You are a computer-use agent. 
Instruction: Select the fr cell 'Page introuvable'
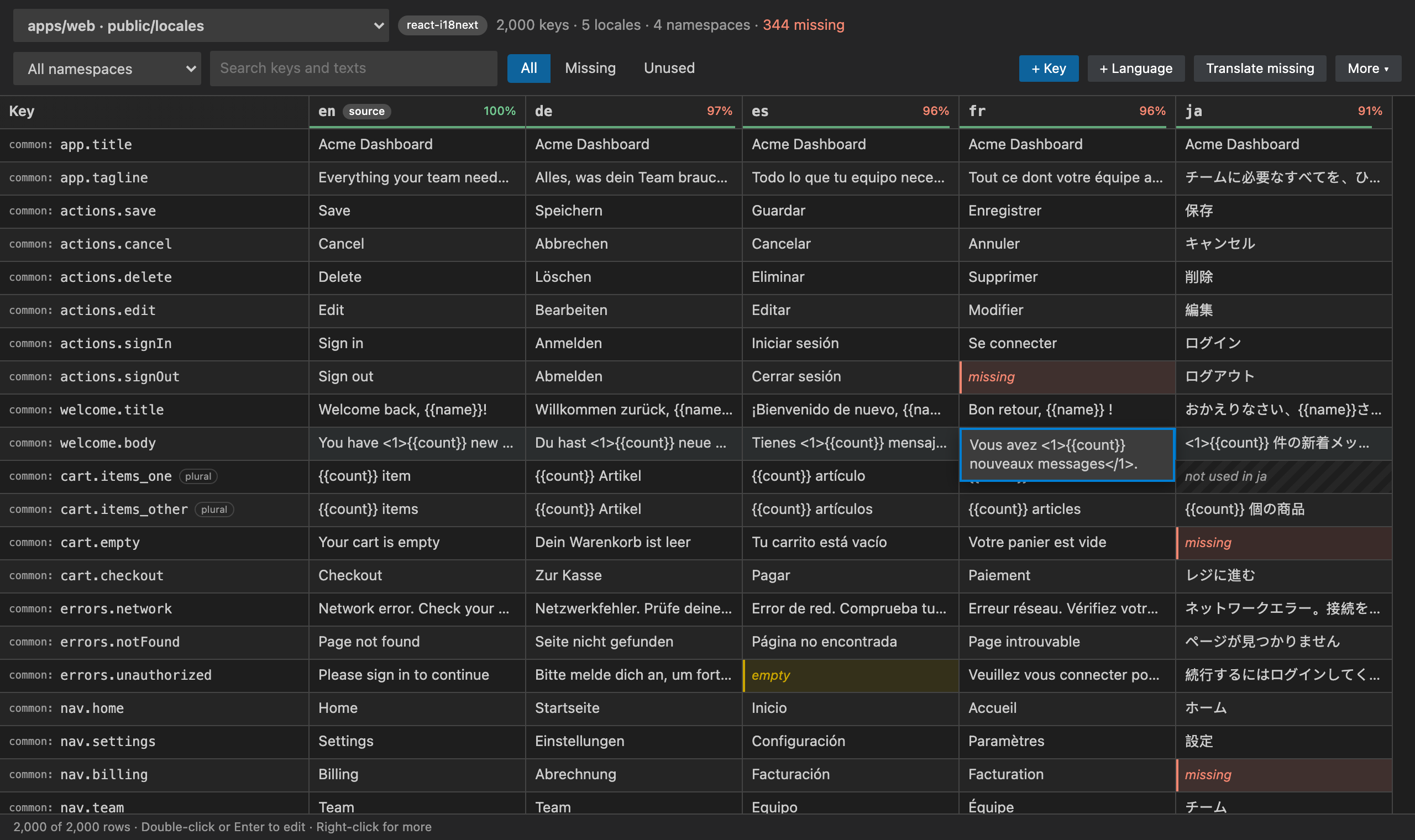tap(1067, 642)
